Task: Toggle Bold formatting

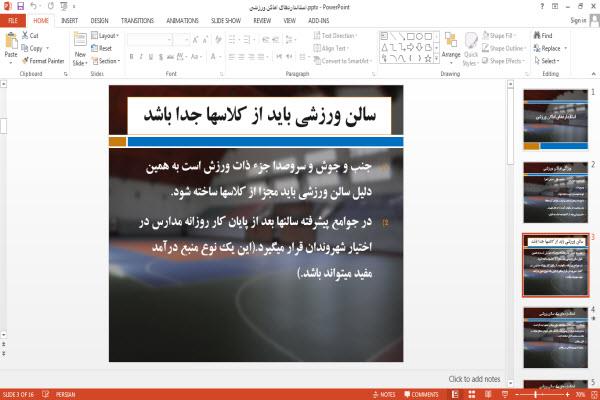Action: point(132,57)
